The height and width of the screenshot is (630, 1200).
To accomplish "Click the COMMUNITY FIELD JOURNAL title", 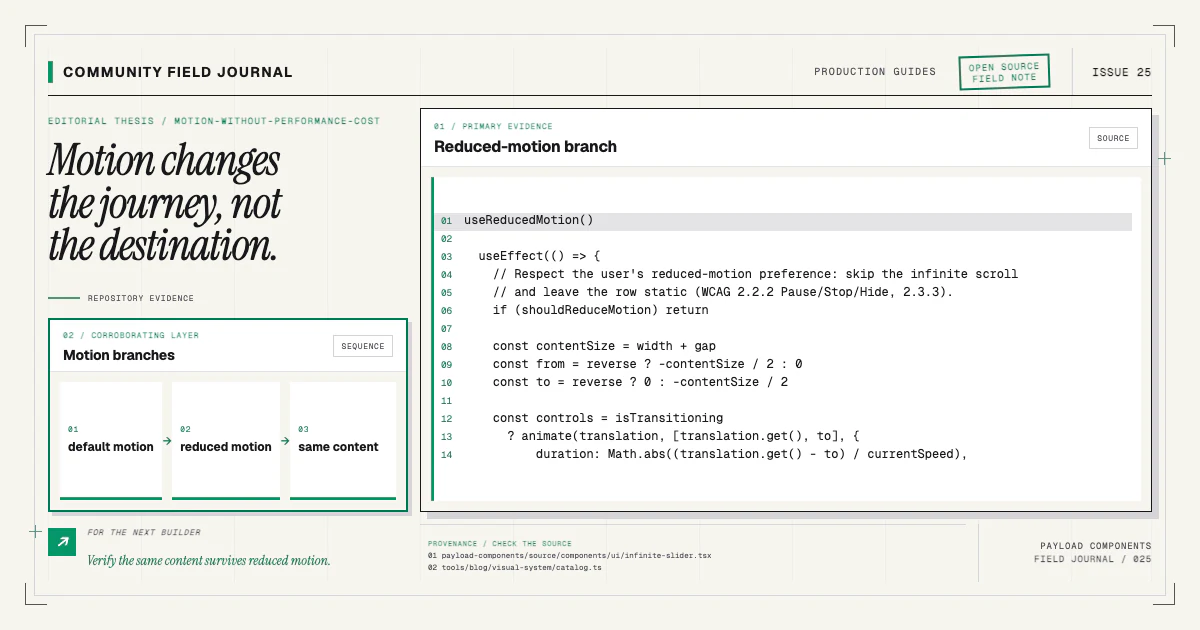I will click(x=178, y=72).
